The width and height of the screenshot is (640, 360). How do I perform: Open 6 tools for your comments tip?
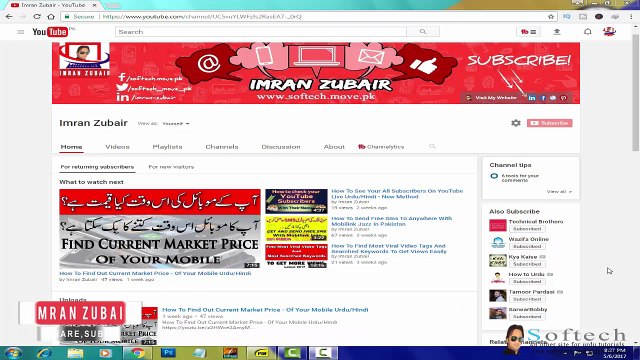pos(520,178)
